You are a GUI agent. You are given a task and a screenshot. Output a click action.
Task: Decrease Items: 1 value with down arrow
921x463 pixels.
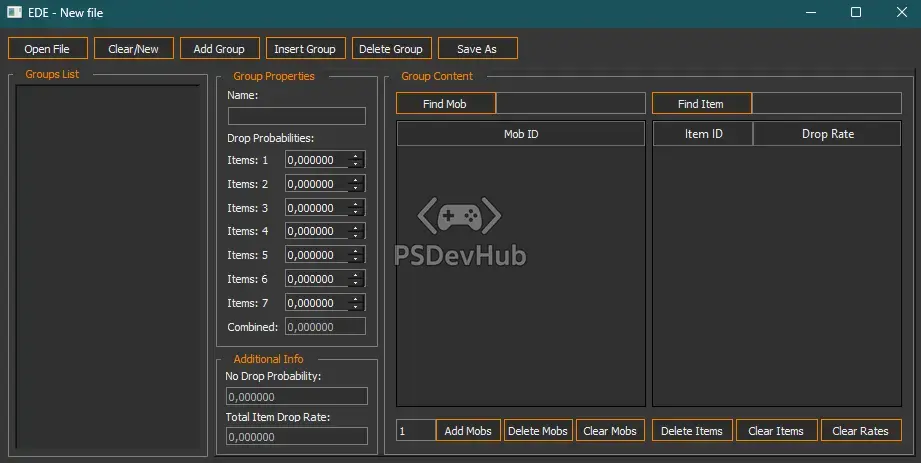pyautogui.click(x=356, y=164)
